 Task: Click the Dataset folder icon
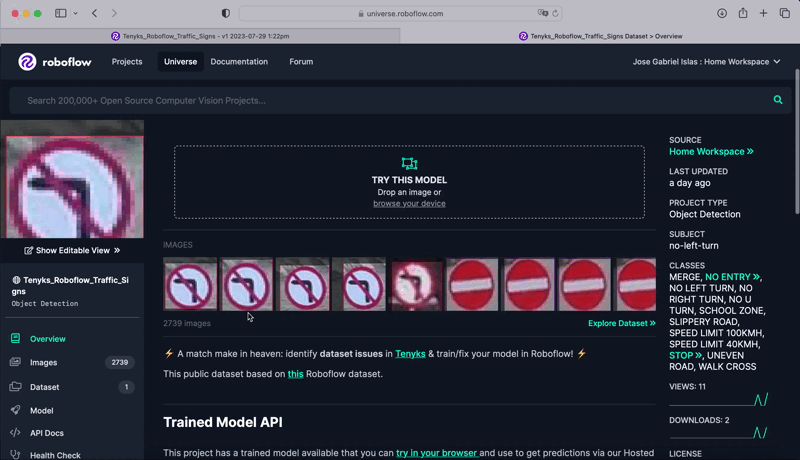pyautogui.click(x=15, y=386)
